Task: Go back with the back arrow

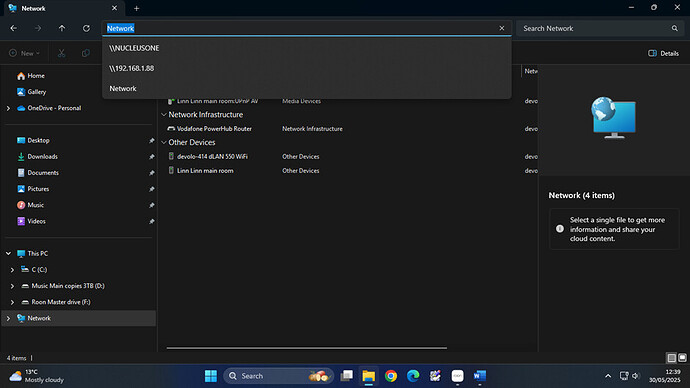Action: tap(14, 28)
